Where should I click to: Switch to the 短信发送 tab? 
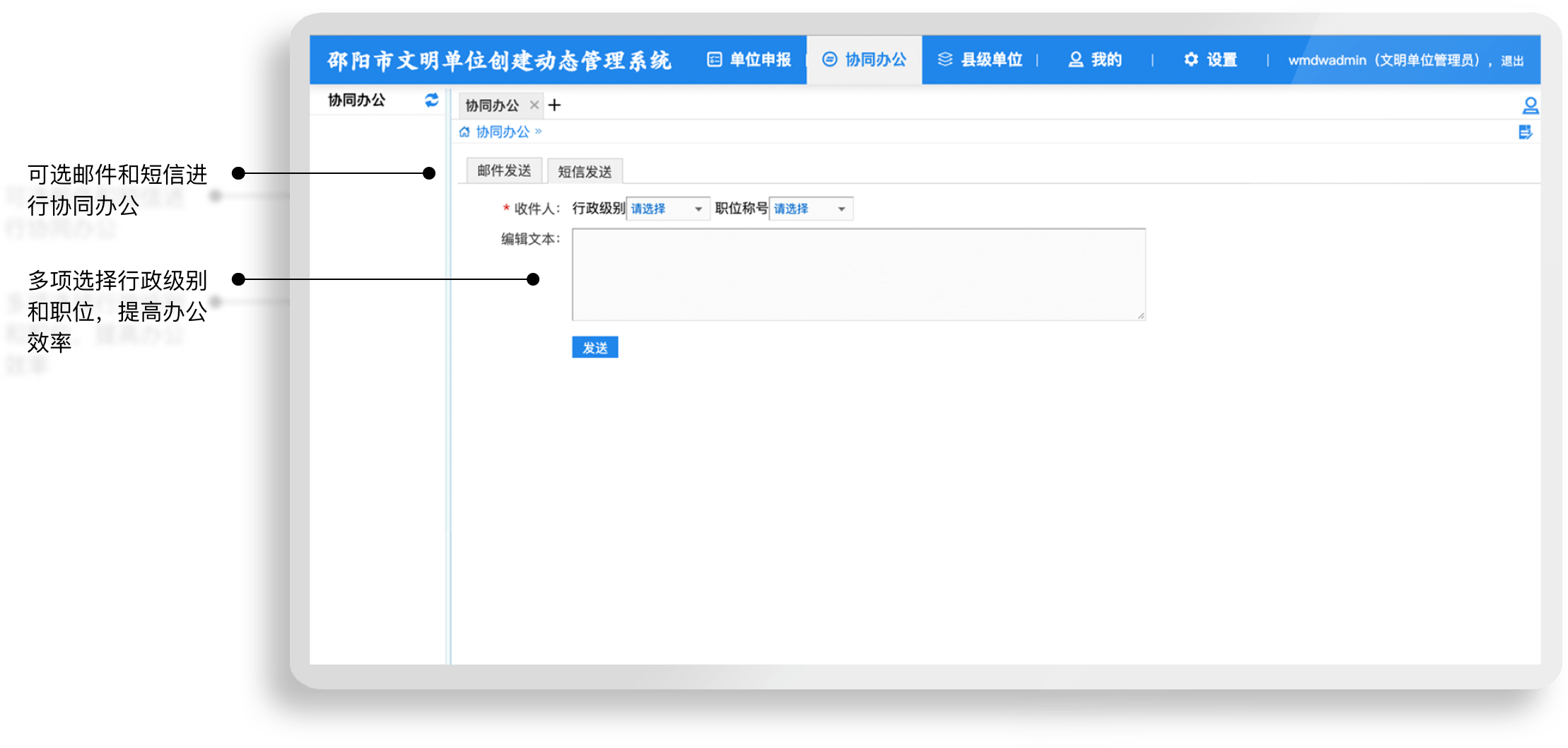pyautogui.click(x=585, y=172)
